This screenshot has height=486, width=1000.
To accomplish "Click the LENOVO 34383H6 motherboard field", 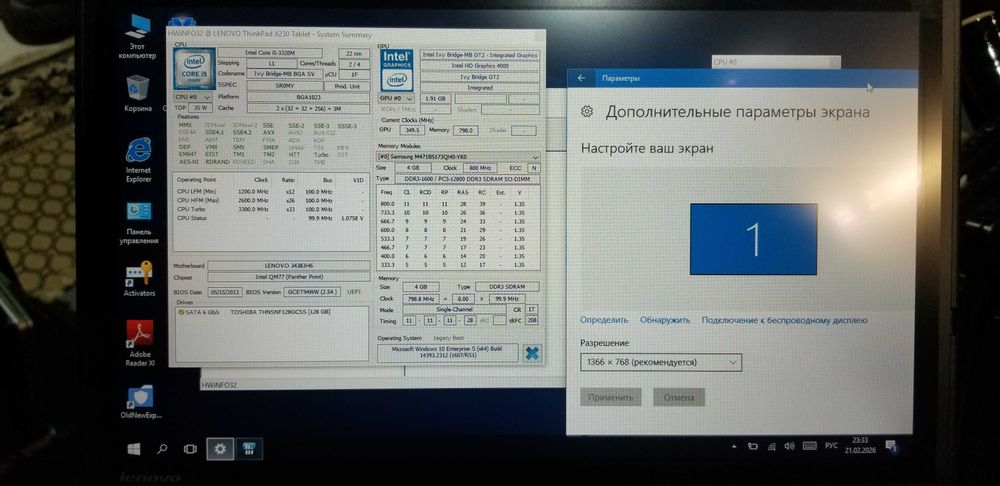I will [x=288, y=265].
